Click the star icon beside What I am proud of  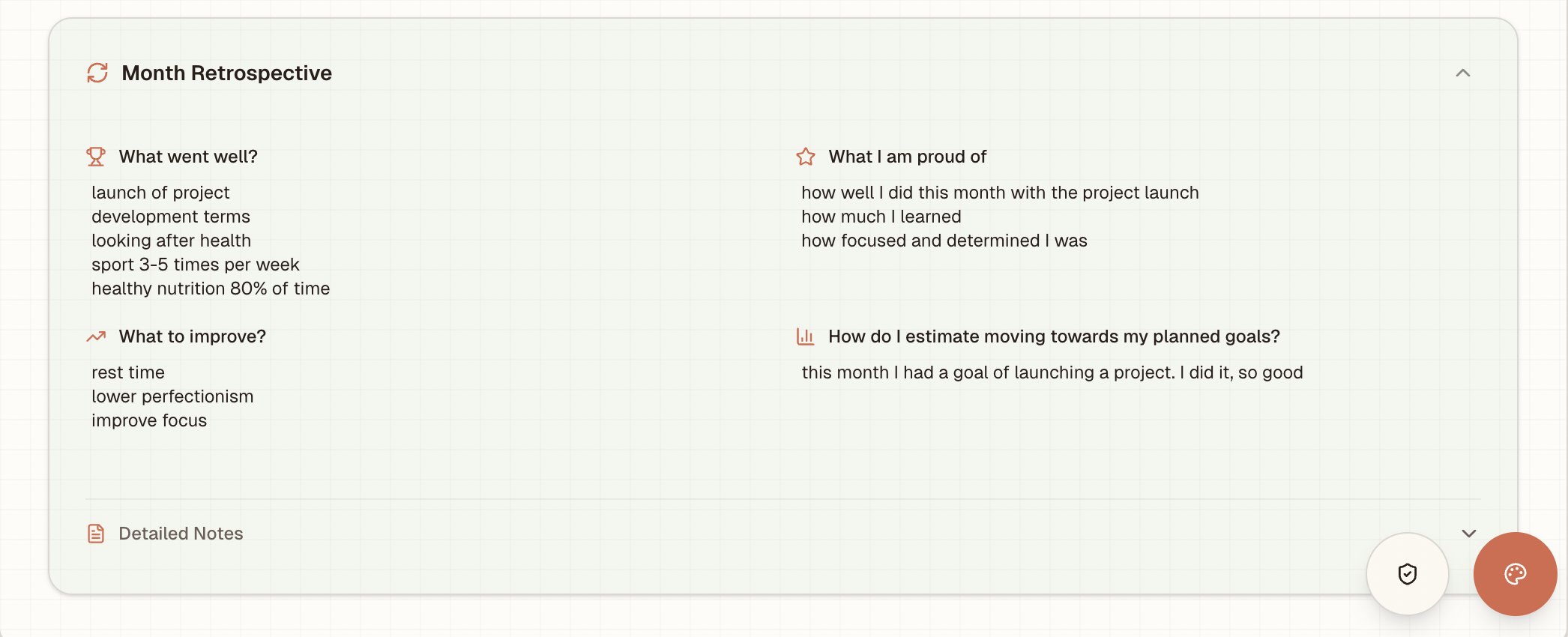click(x=806, y=157)
